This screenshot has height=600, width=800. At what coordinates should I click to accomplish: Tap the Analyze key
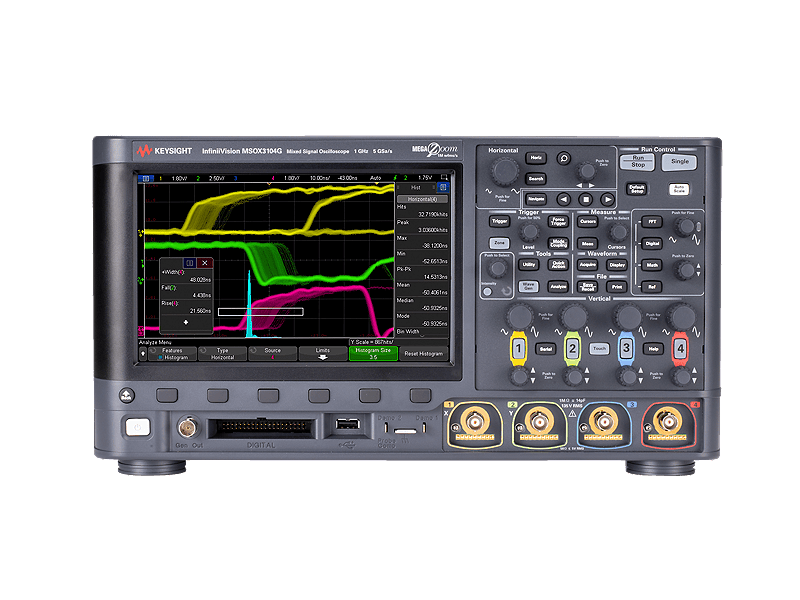558,287
